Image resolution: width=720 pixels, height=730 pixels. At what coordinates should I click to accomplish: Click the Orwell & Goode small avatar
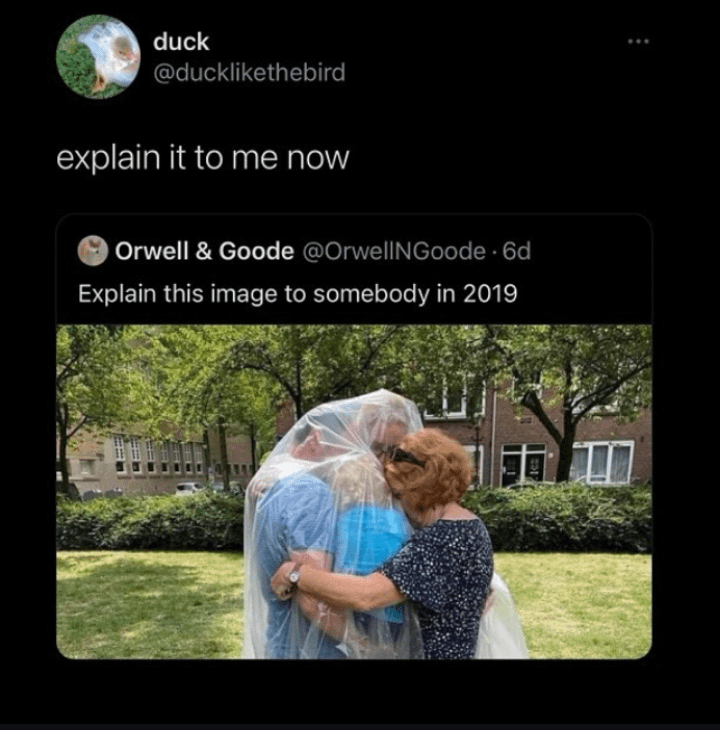pos(93,250)
